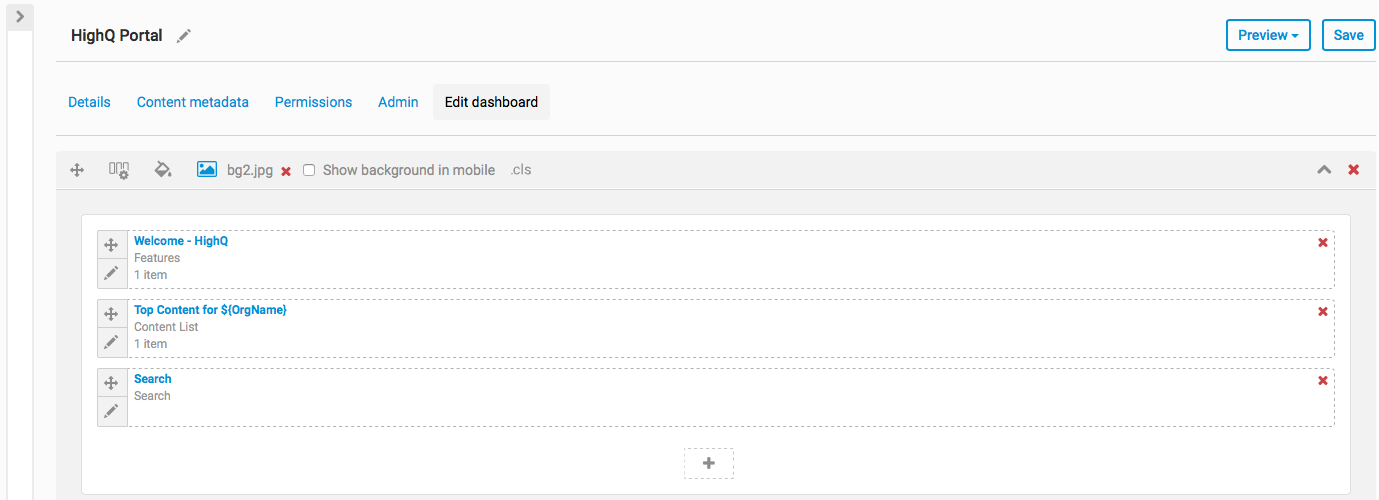This screenshot has height=500, width=1379.
Task: Edit the Search panel with pencil icon
Action: [x=112, y=411]
